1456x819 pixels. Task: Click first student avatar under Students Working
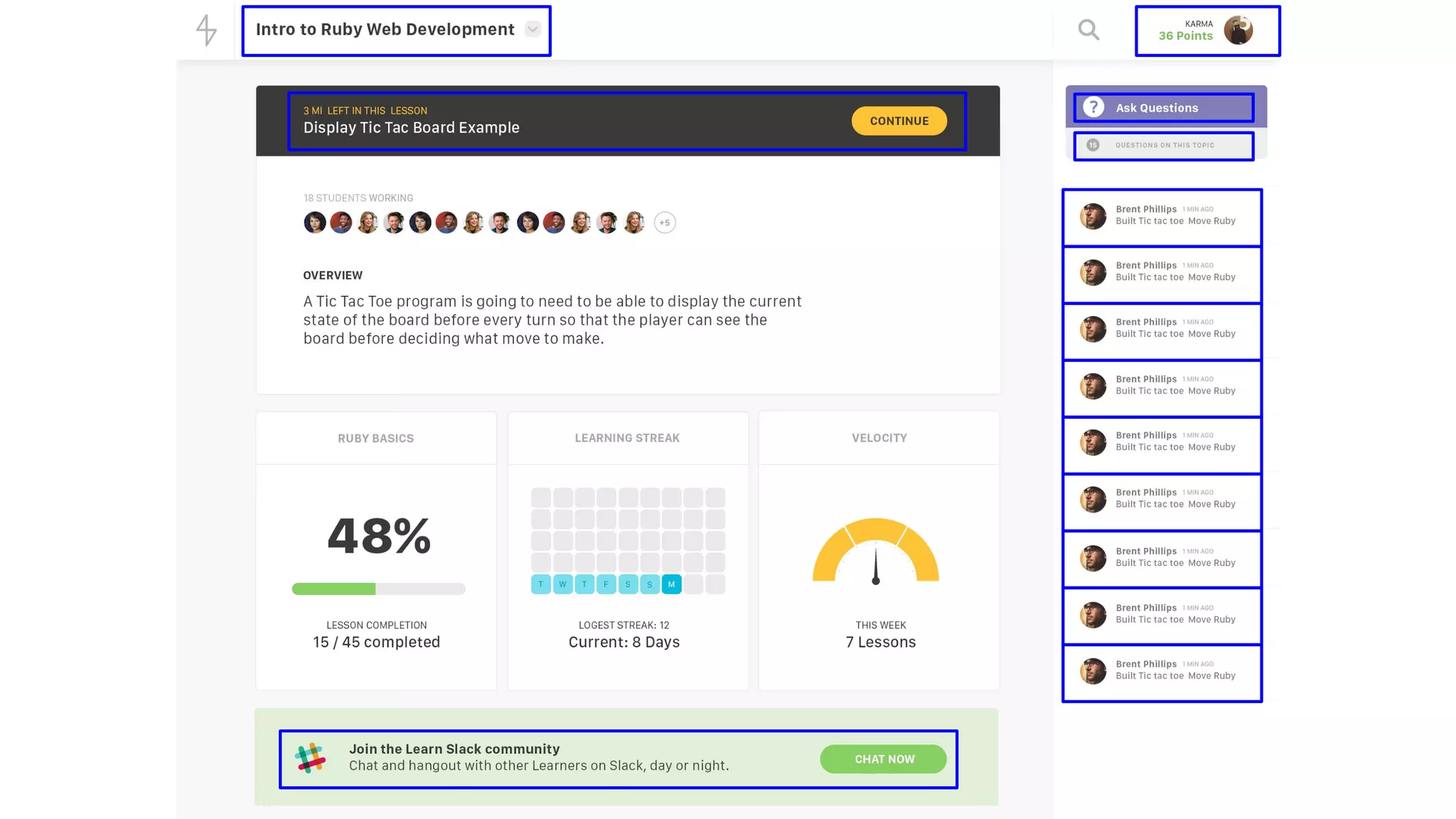(315, 223)
